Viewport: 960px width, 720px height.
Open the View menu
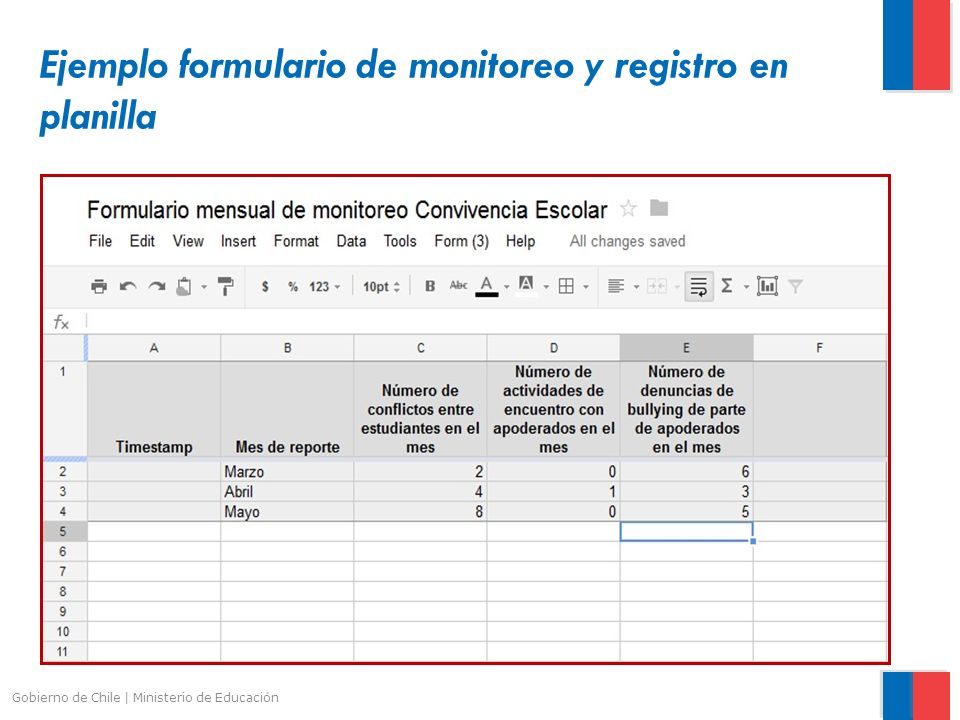[x=188, y=241]
